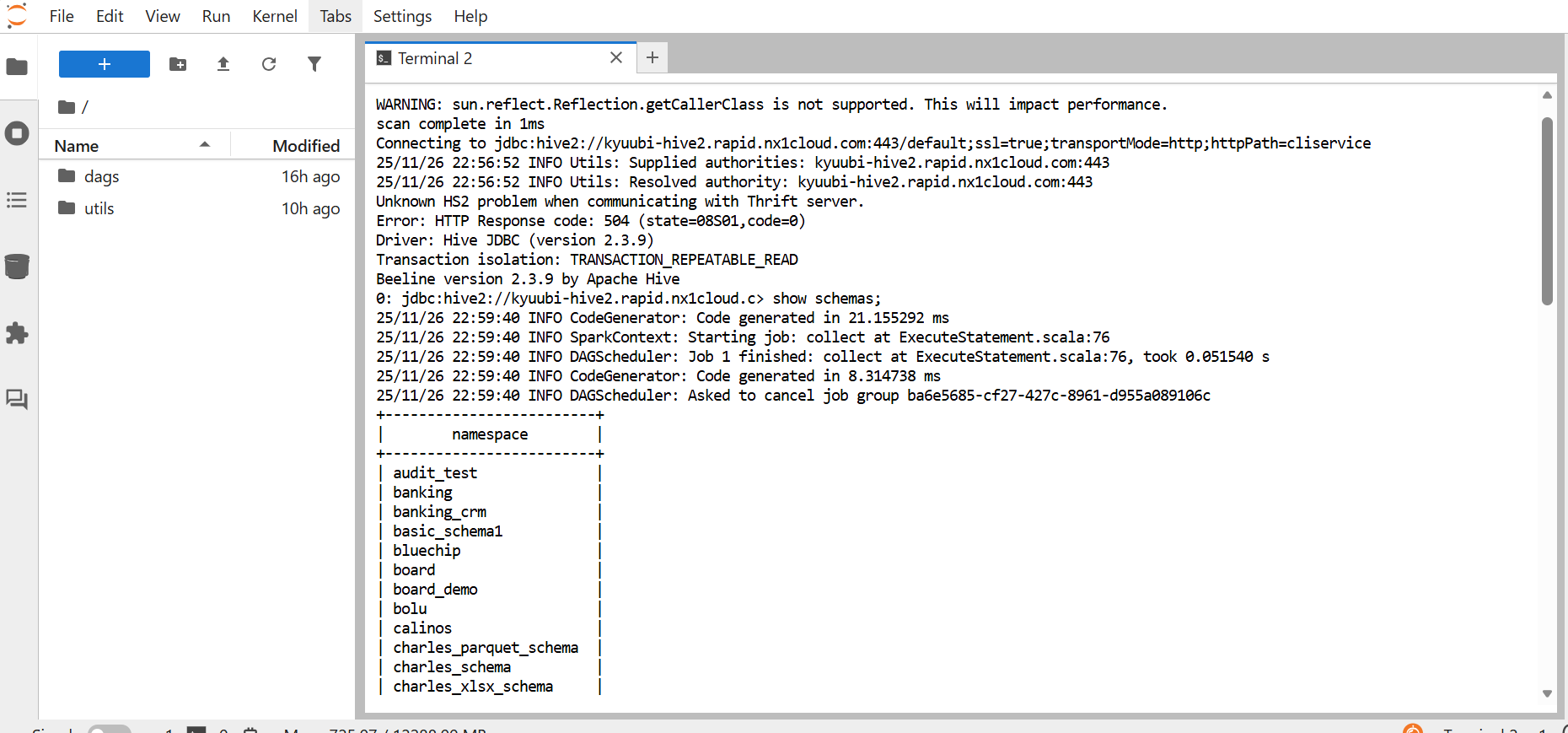Viewport: 1568px width, 733px height.
Task: Open the Help menu
Action: click(x=470, y=16)
